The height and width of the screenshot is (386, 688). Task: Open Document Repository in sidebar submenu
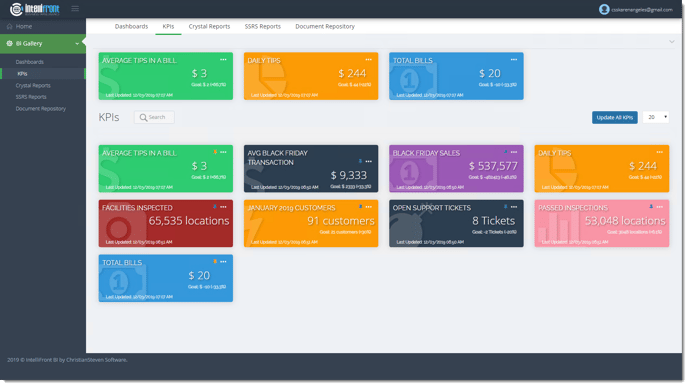coord(40,109)
